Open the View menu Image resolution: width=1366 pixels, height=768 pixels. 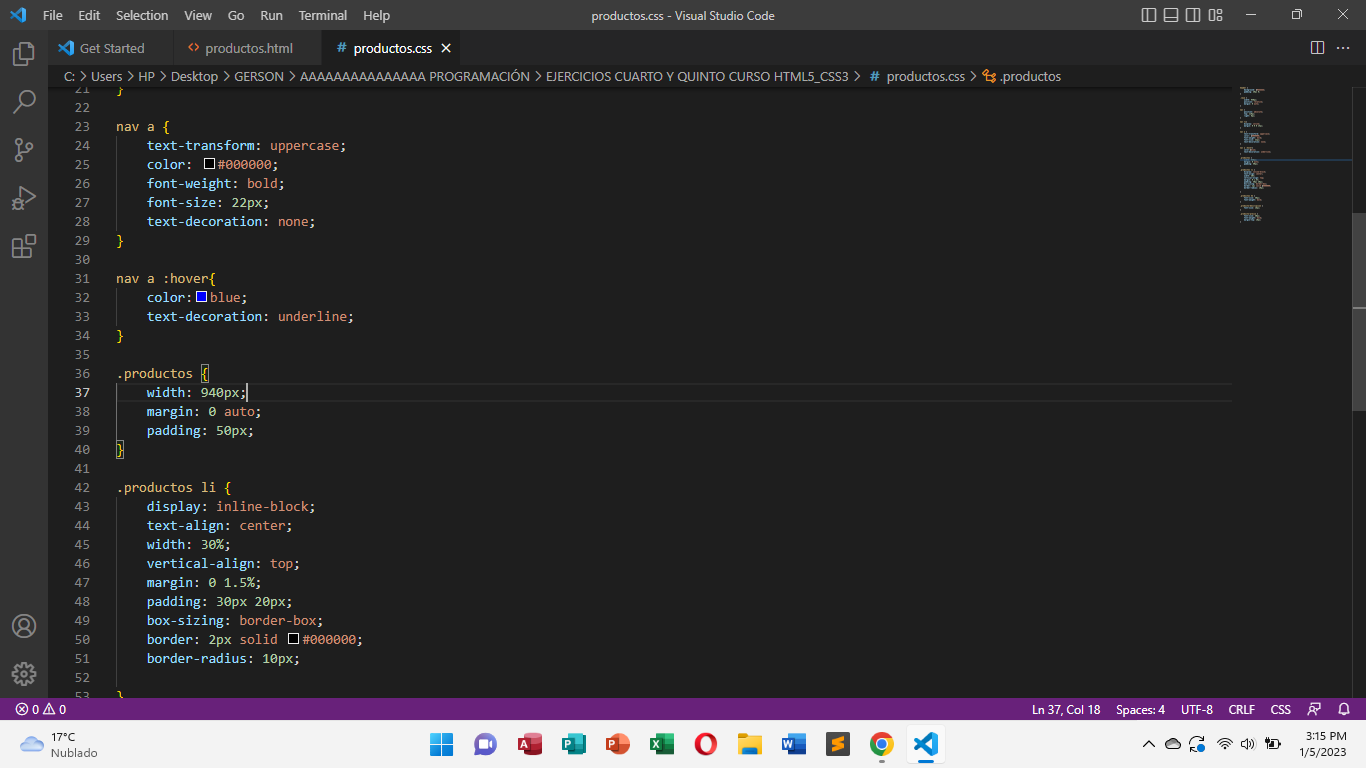pyautogui.click(x=198, y=15)
